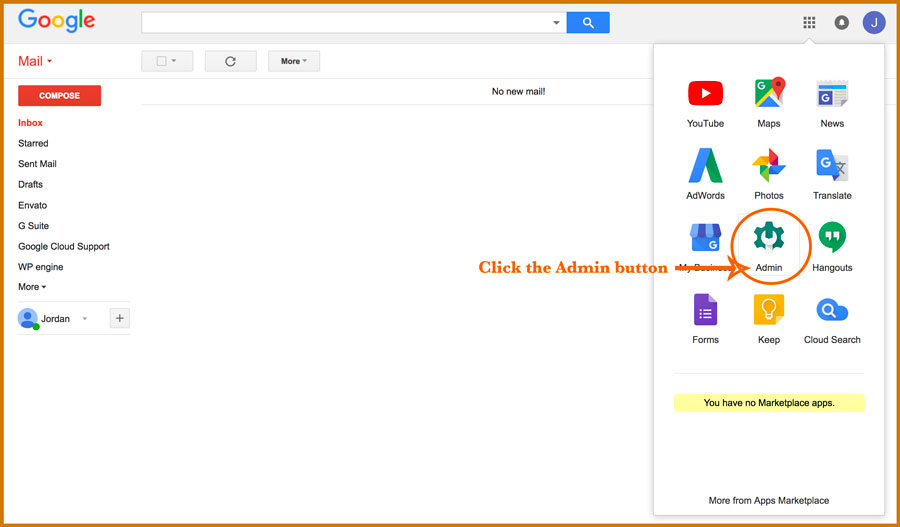
Task: Expand More labels in the sidebar
Action: [32, 286]
